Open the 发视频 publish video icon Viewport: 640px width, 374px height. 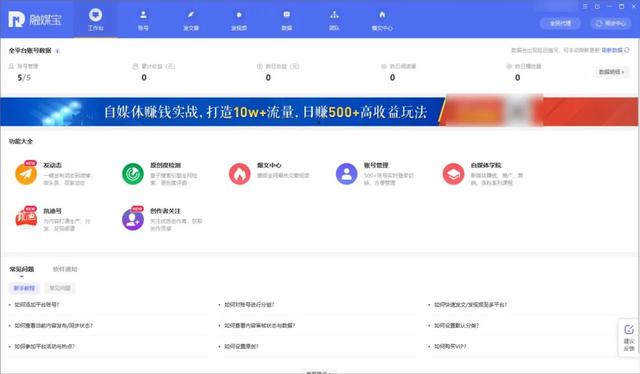tap(239, 15)
